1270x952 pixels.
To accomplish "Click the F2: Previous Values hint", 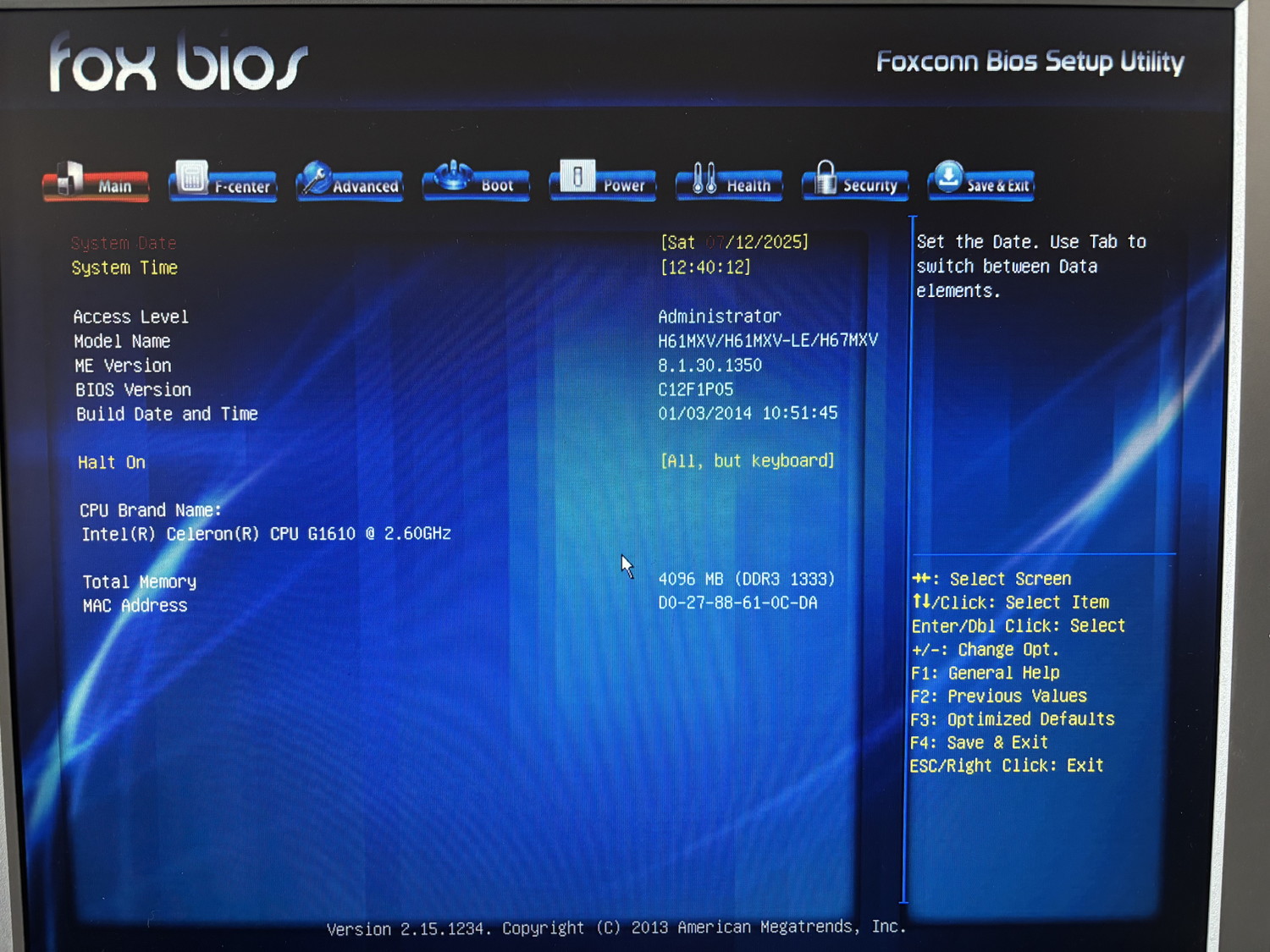I will click(999, 696).
